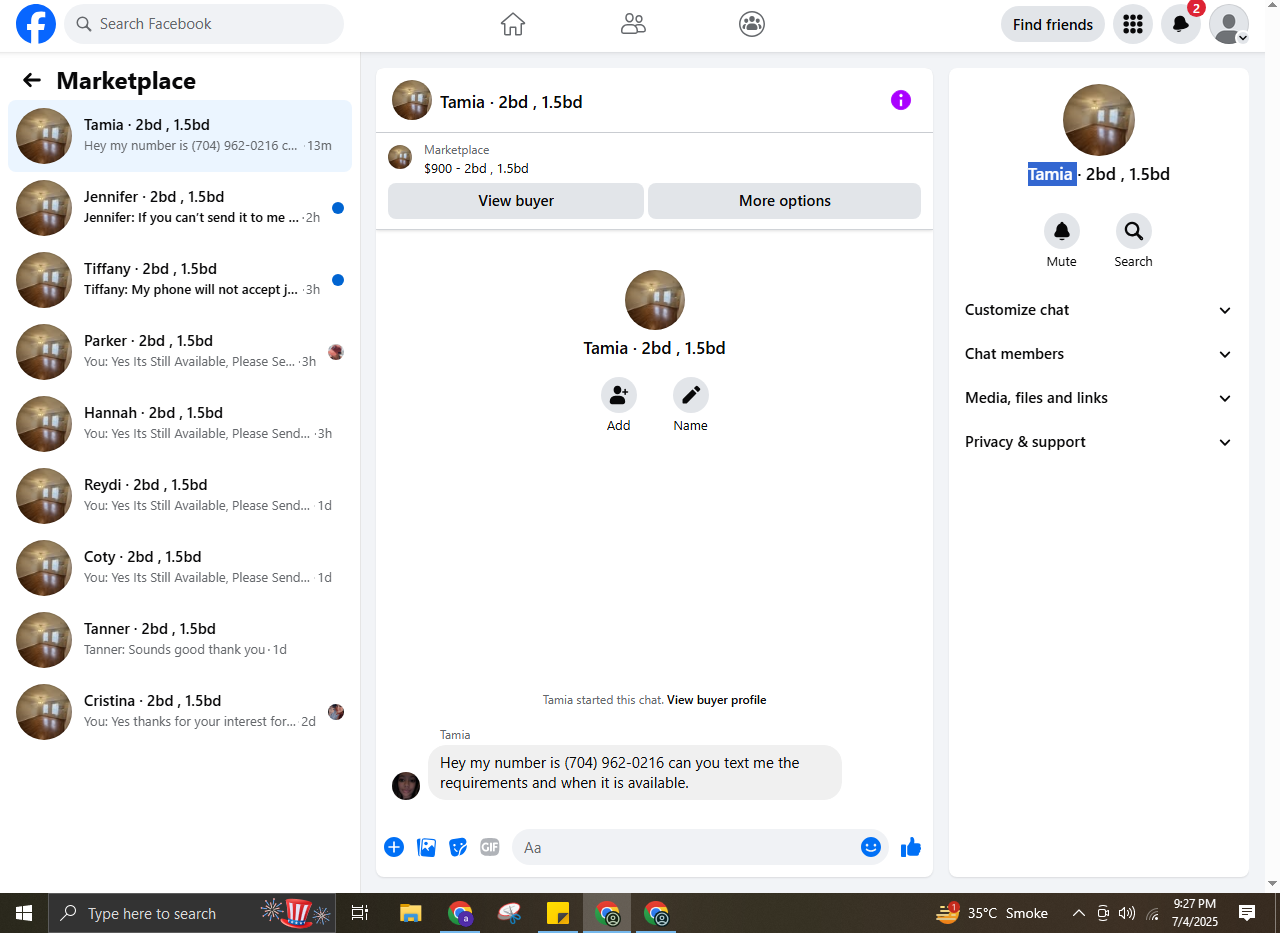Open Coty conversation in the list
Image resolution: width=1280 pixels, height=933 pixels.
(180, 568)
